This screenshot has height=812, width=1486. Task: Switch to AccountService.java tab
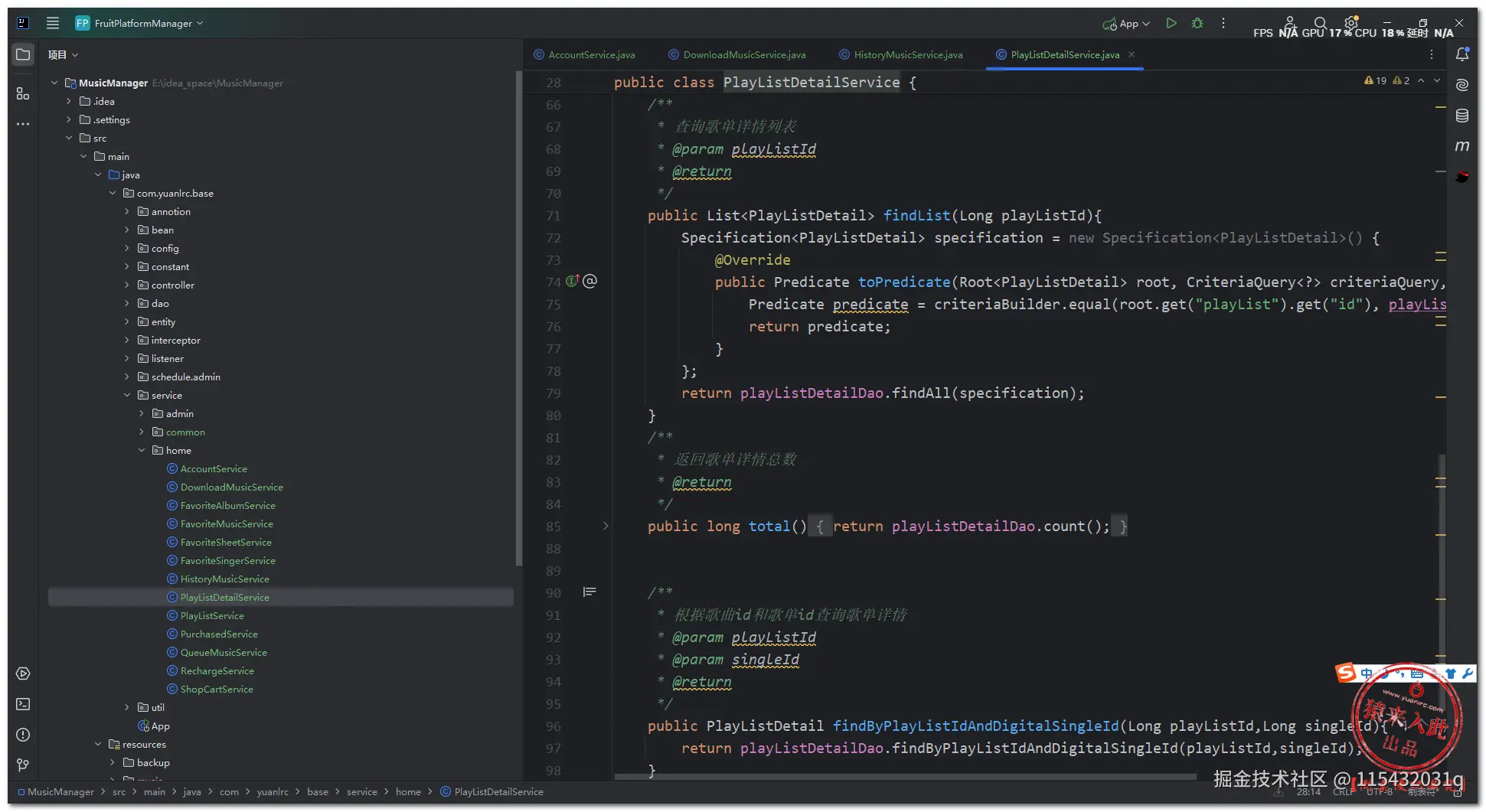584,55
